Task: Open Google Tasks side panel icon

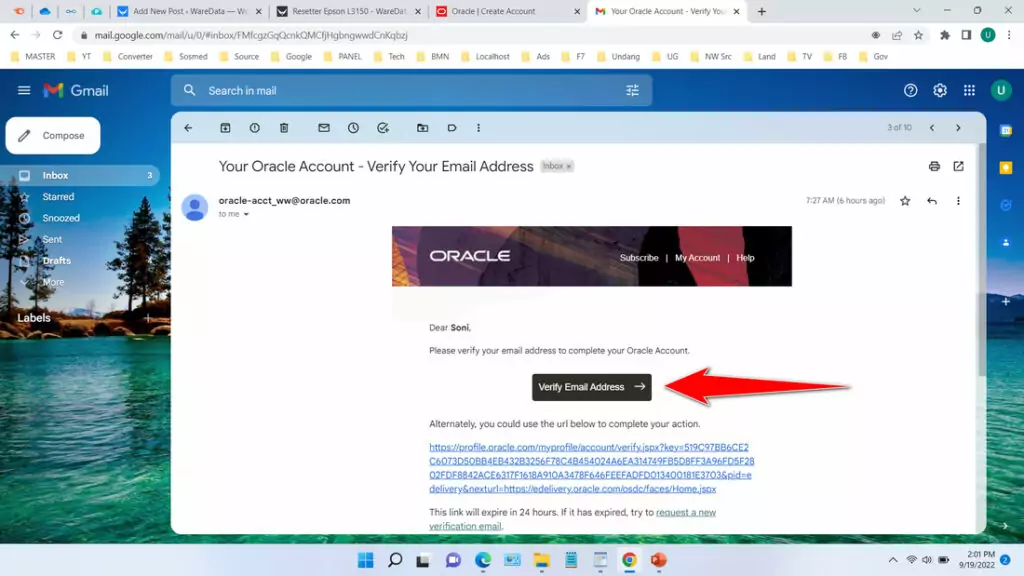Action: (1006, 205)
